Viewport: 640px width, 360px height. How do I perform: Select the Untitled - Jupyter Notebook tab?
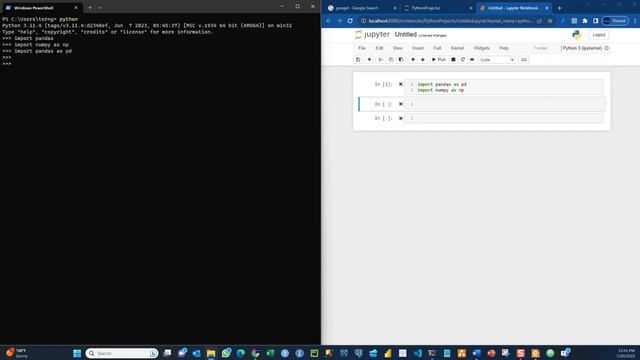pos(513,8)
